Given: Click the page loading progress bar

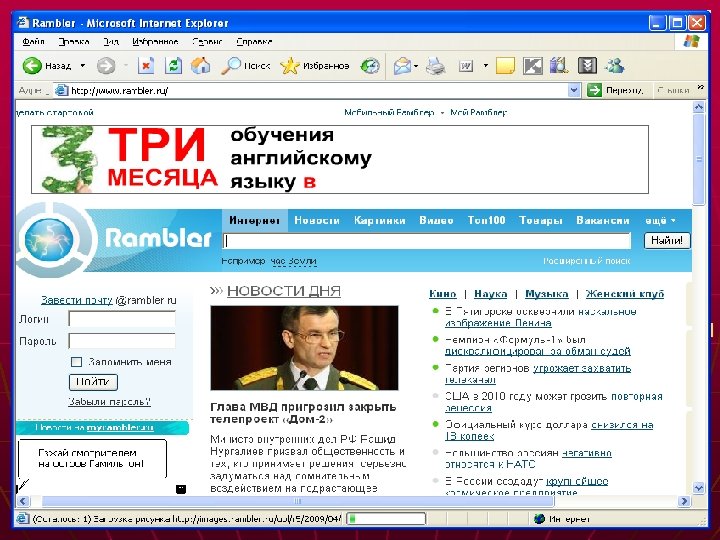Looking at the screenshot, I should (386, 519).
